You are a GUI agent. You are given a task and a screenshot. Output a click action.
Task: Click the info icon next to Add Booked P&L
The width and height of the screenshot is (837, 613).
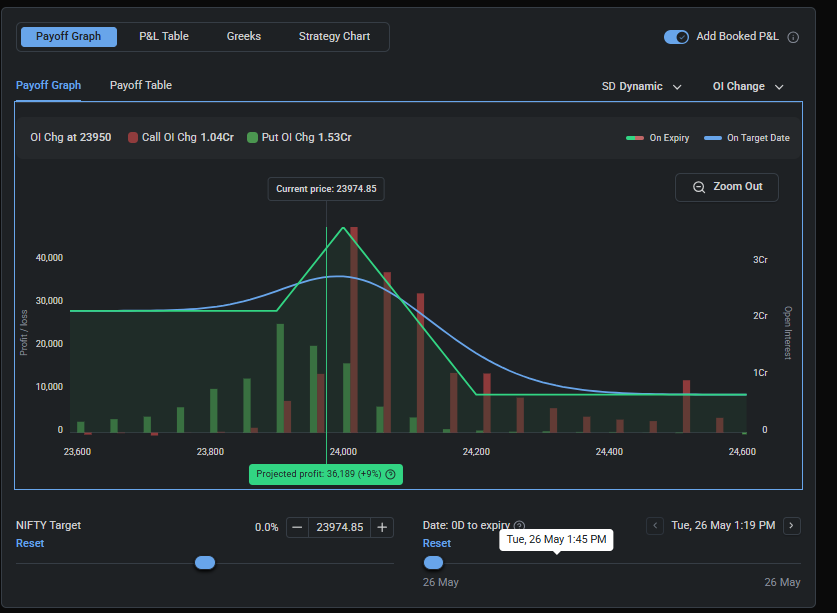pyautogui.click(x=793, y=37)
